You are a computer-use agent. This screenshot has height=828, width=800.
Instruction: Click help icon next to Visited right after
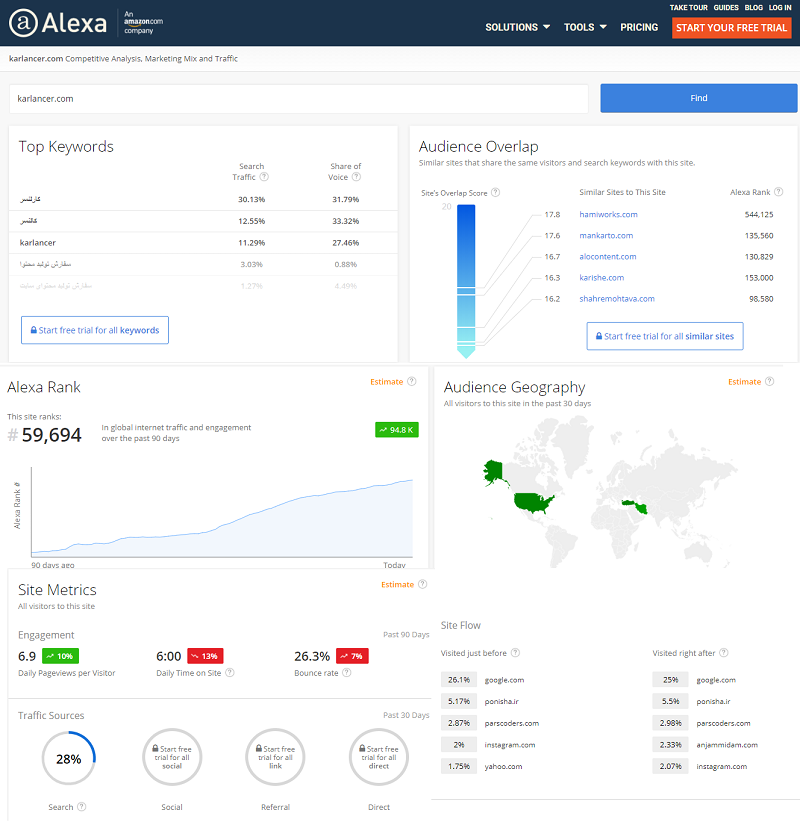point(724,653)
